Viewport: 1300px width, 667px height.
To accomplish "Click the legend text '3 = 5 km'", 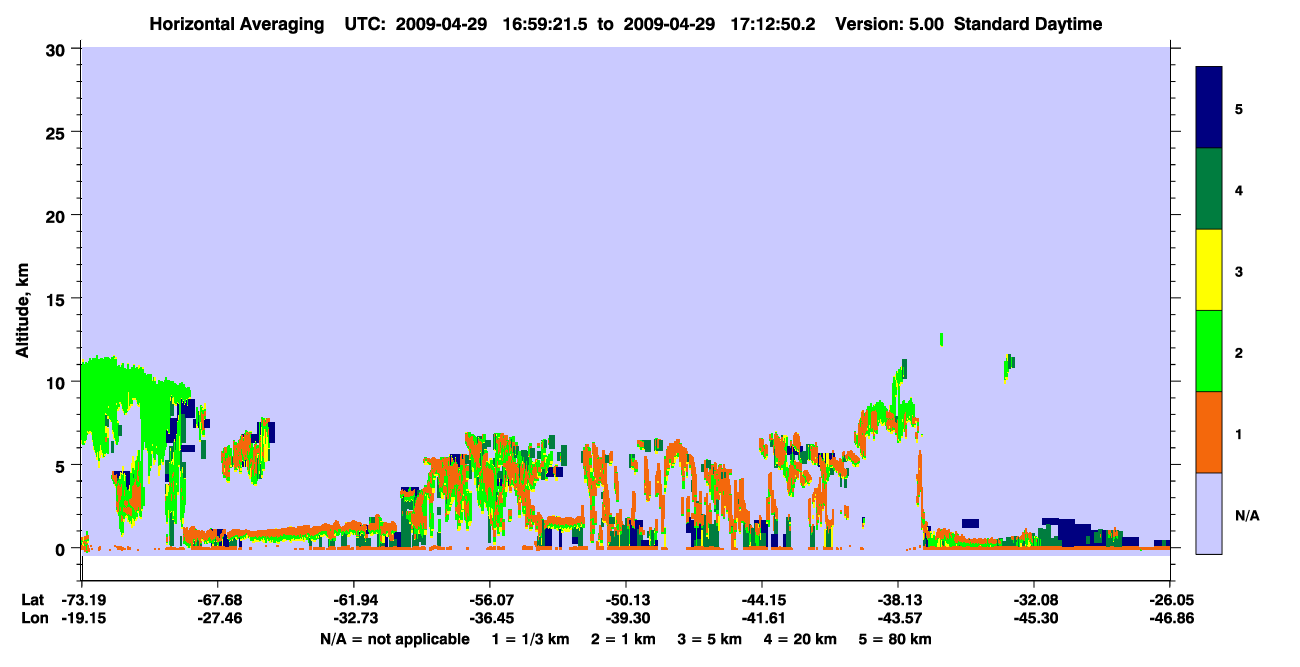I will pos(709,639).
